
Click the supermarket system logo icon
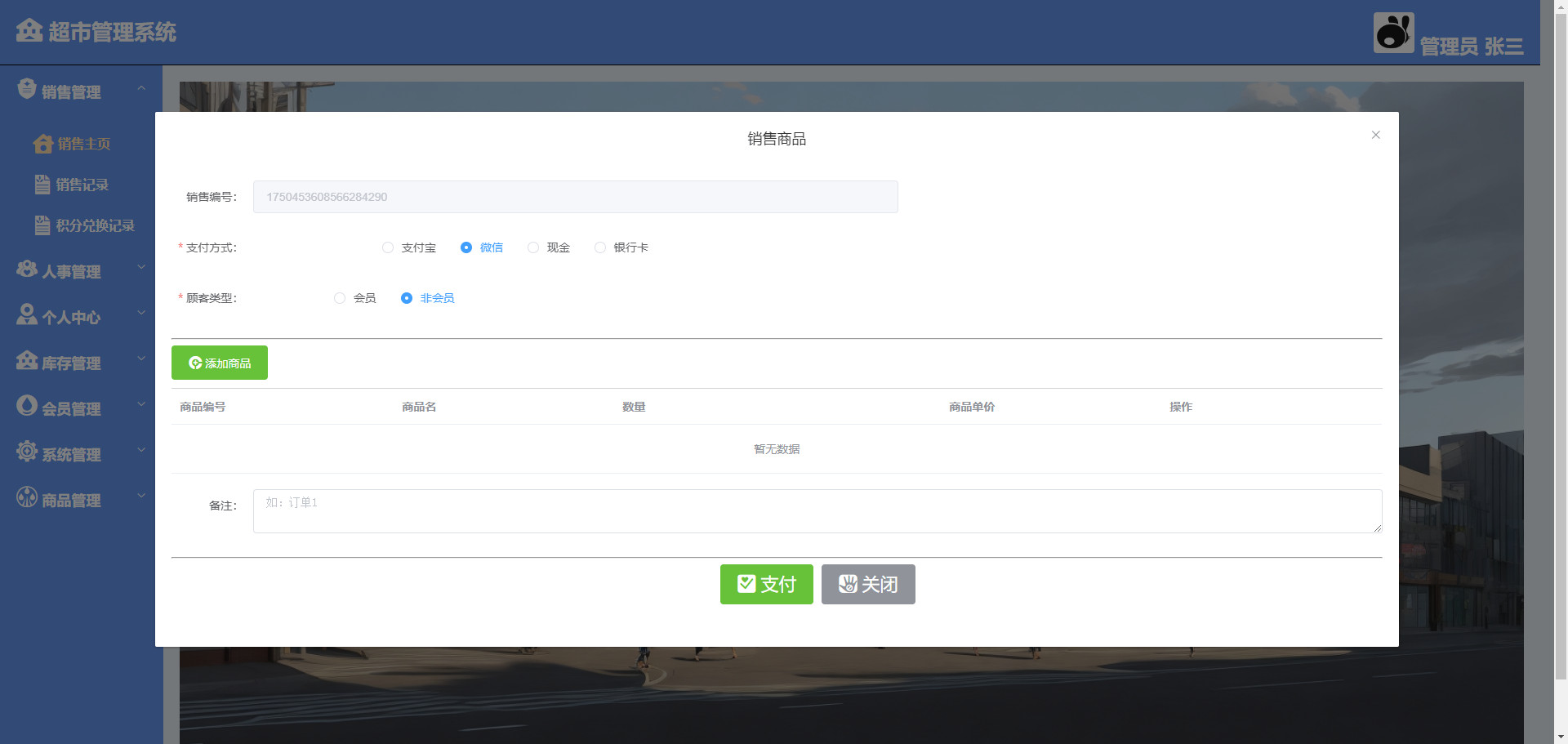[29, 31]
